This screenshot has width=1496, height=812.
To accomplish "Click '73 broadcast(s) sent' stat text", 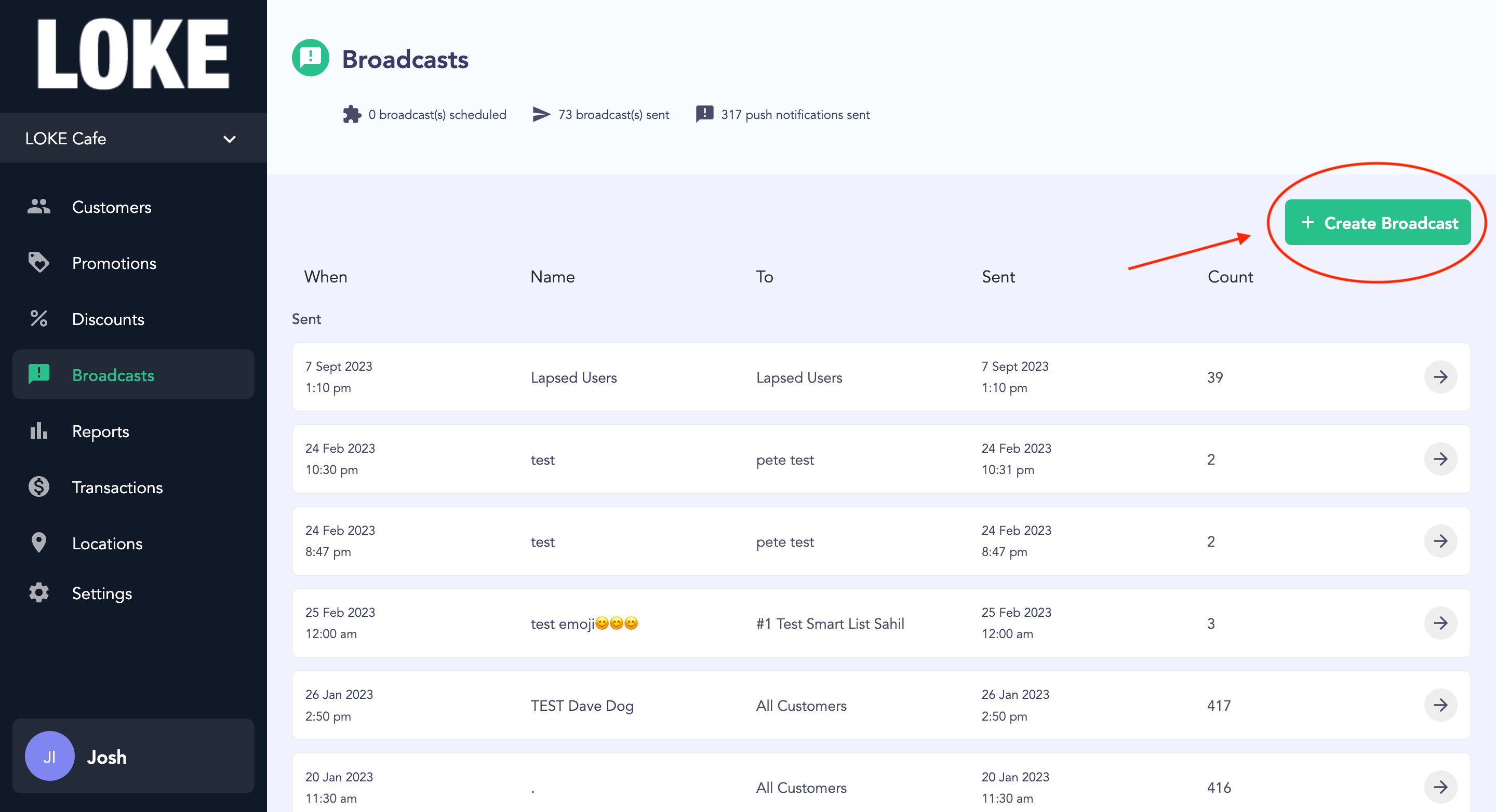I will coord(613,114).
